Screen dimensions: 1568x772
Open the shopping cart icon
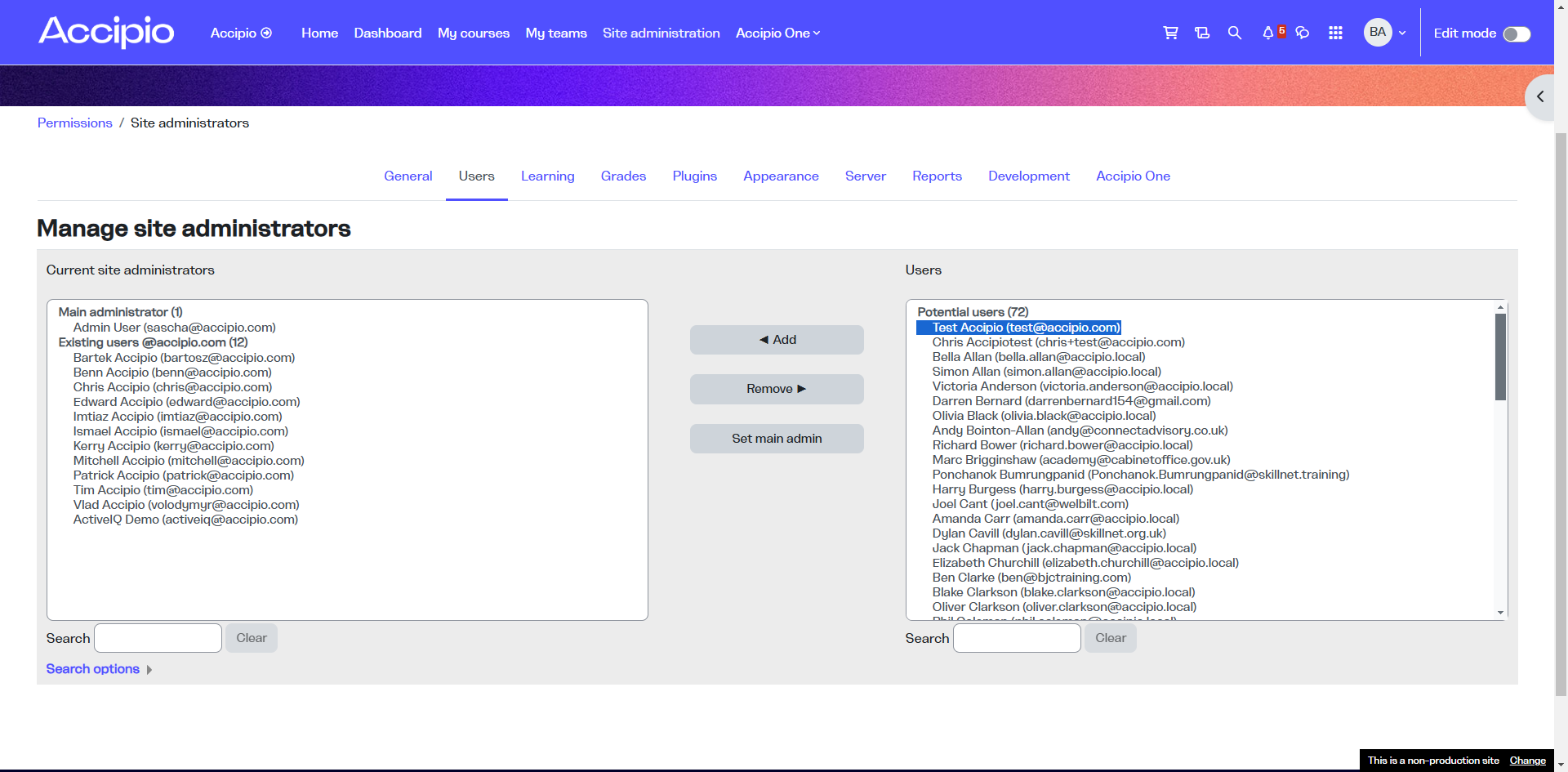[x=1170, y=33]
